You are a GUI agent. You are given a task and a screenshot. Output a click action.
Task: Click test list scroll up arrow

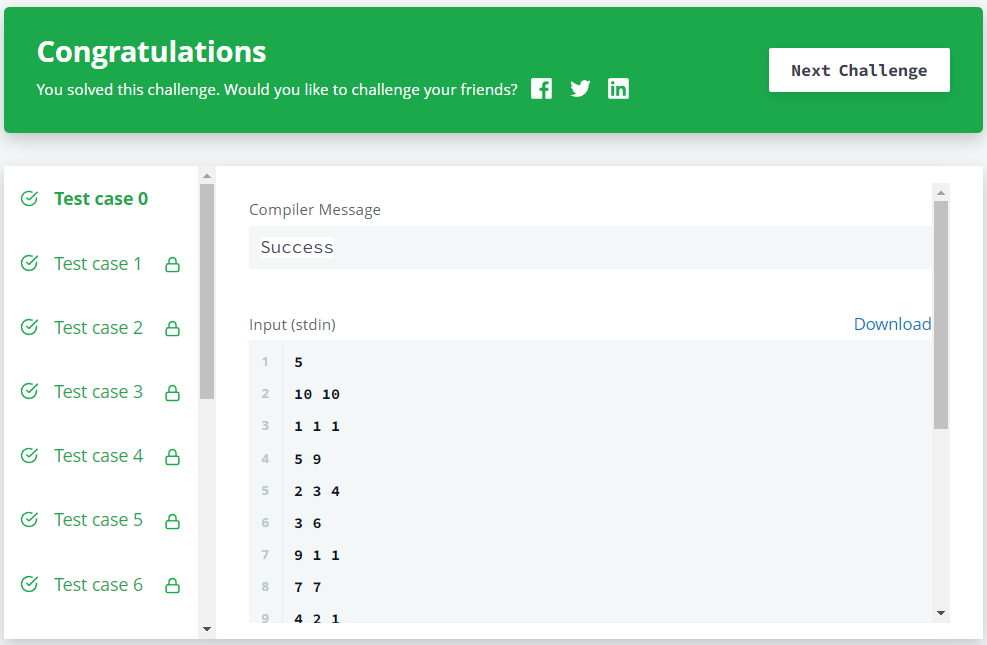click(x=207, y=176)
